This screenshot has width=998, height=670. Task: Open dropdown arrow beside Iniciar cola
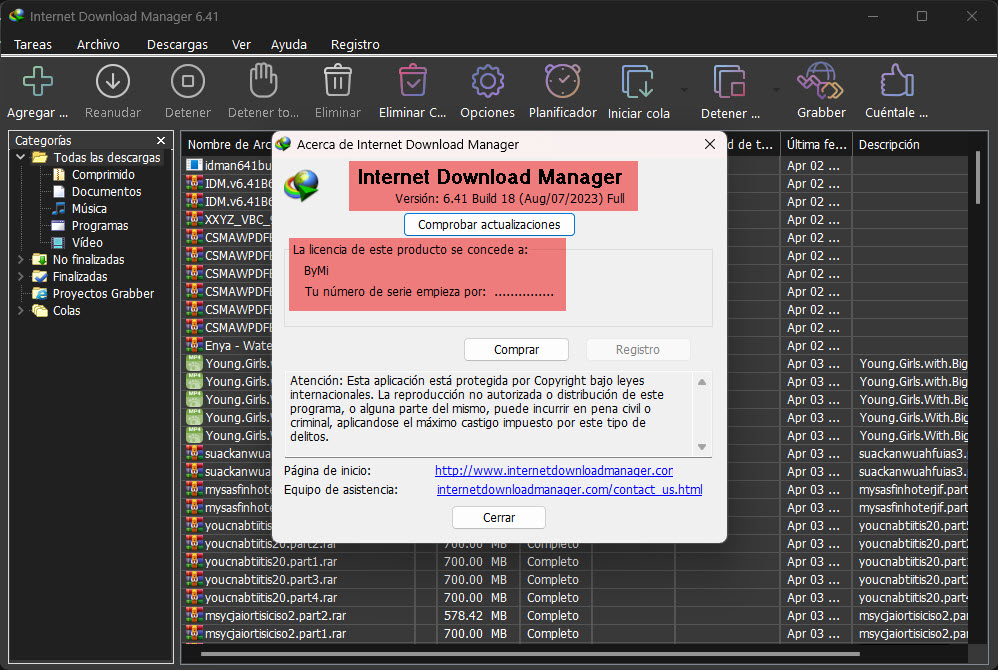685,90
